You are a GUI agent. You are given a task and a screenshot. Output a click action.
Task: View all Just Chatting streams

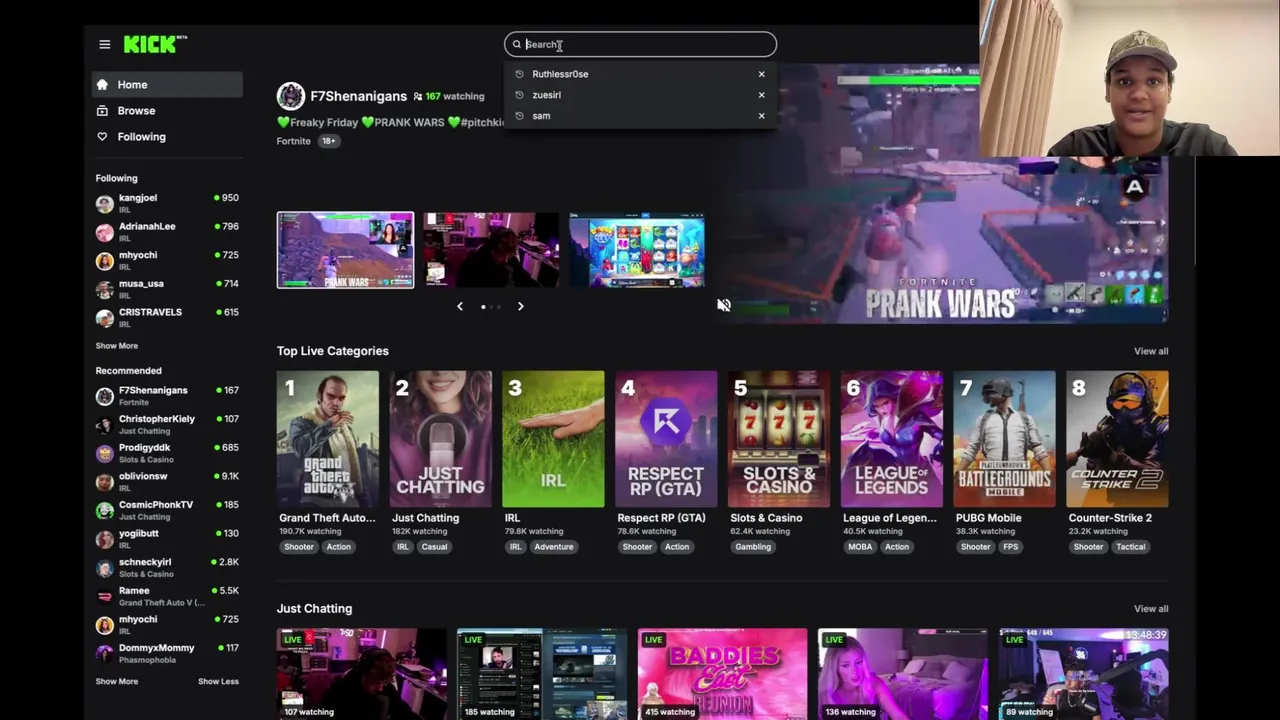pos(1151,609)
